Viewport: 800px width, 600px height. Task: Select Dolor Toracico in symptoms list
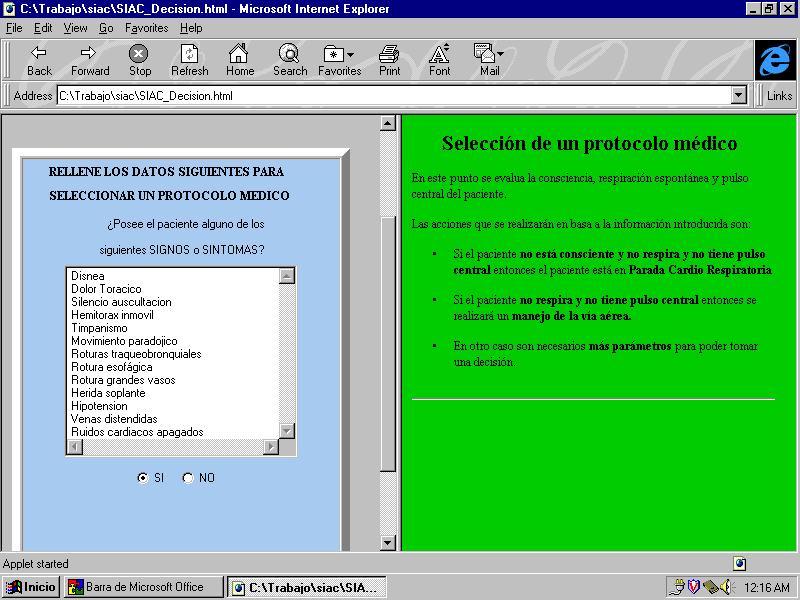[106, 289]
